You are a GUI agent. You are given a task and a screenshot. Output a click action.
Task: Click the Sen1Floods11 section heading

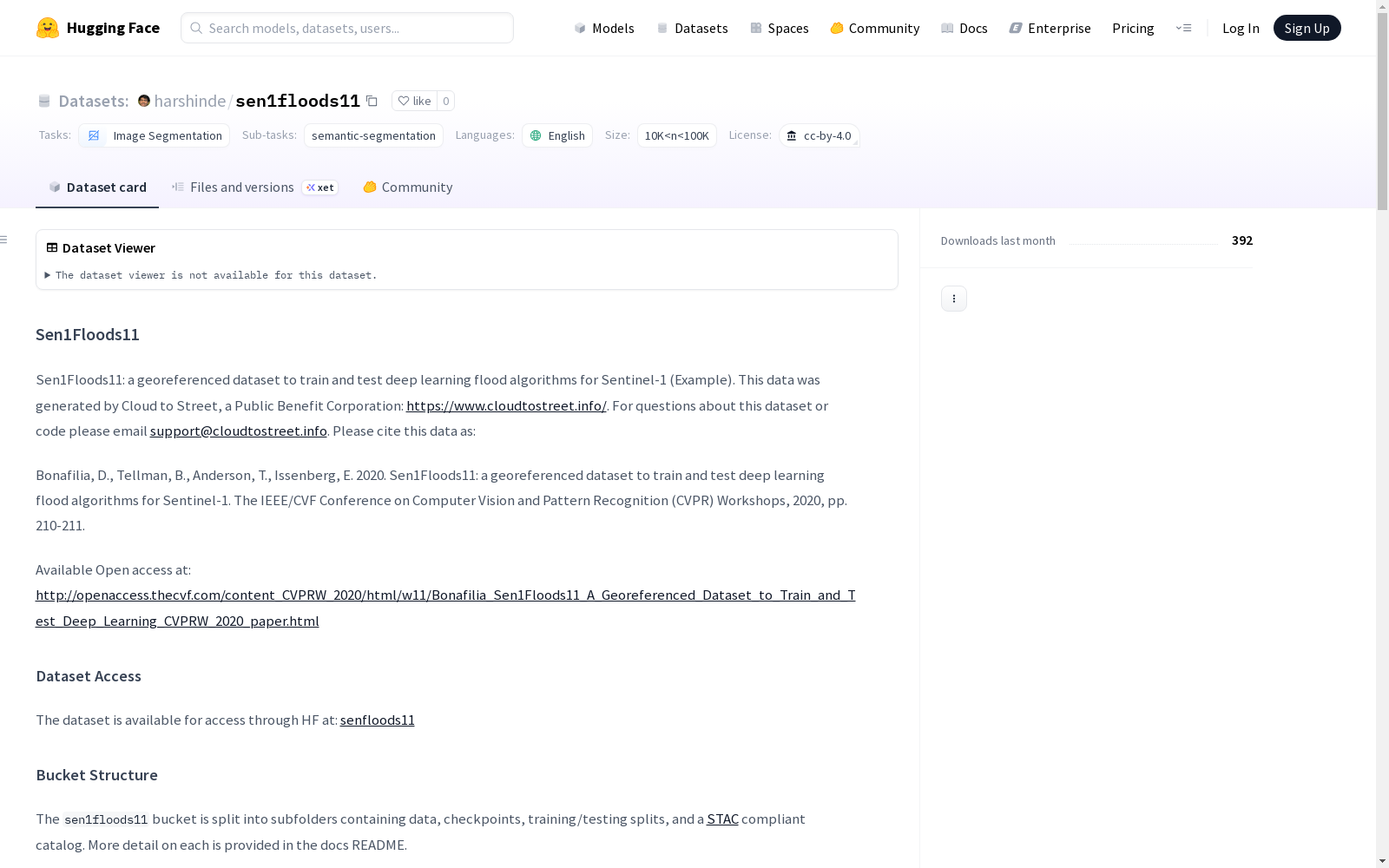pyautogui.click(x=88, y=334)
